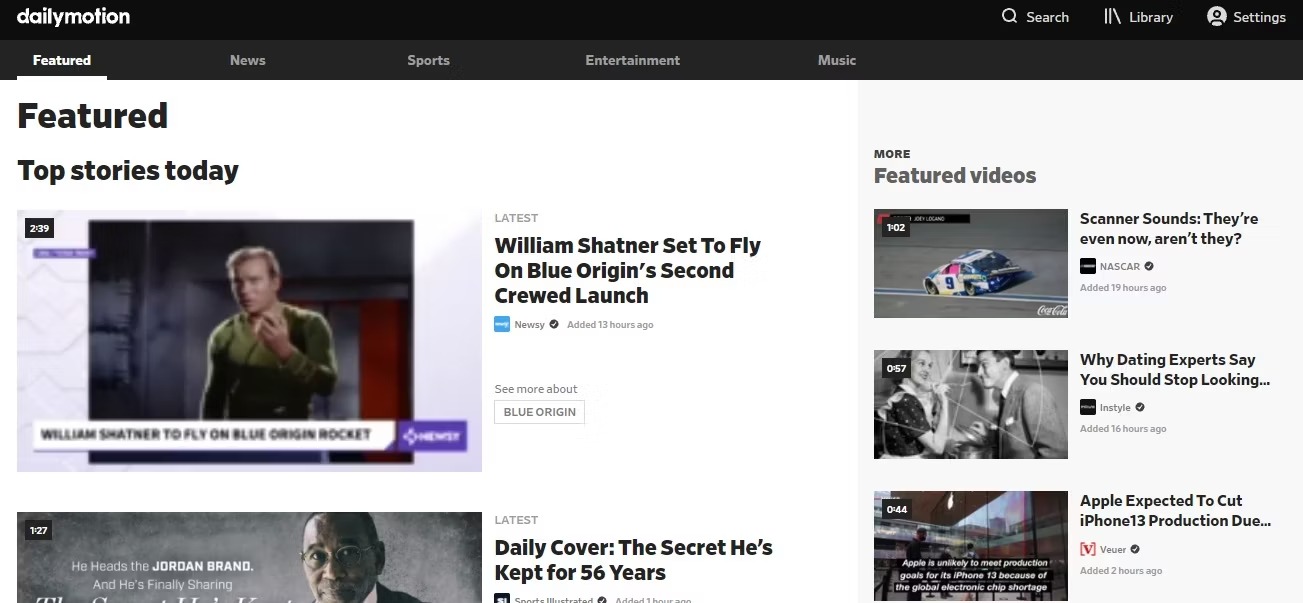
Task: Click the 'See more about' label
Action: pos(536,389)
